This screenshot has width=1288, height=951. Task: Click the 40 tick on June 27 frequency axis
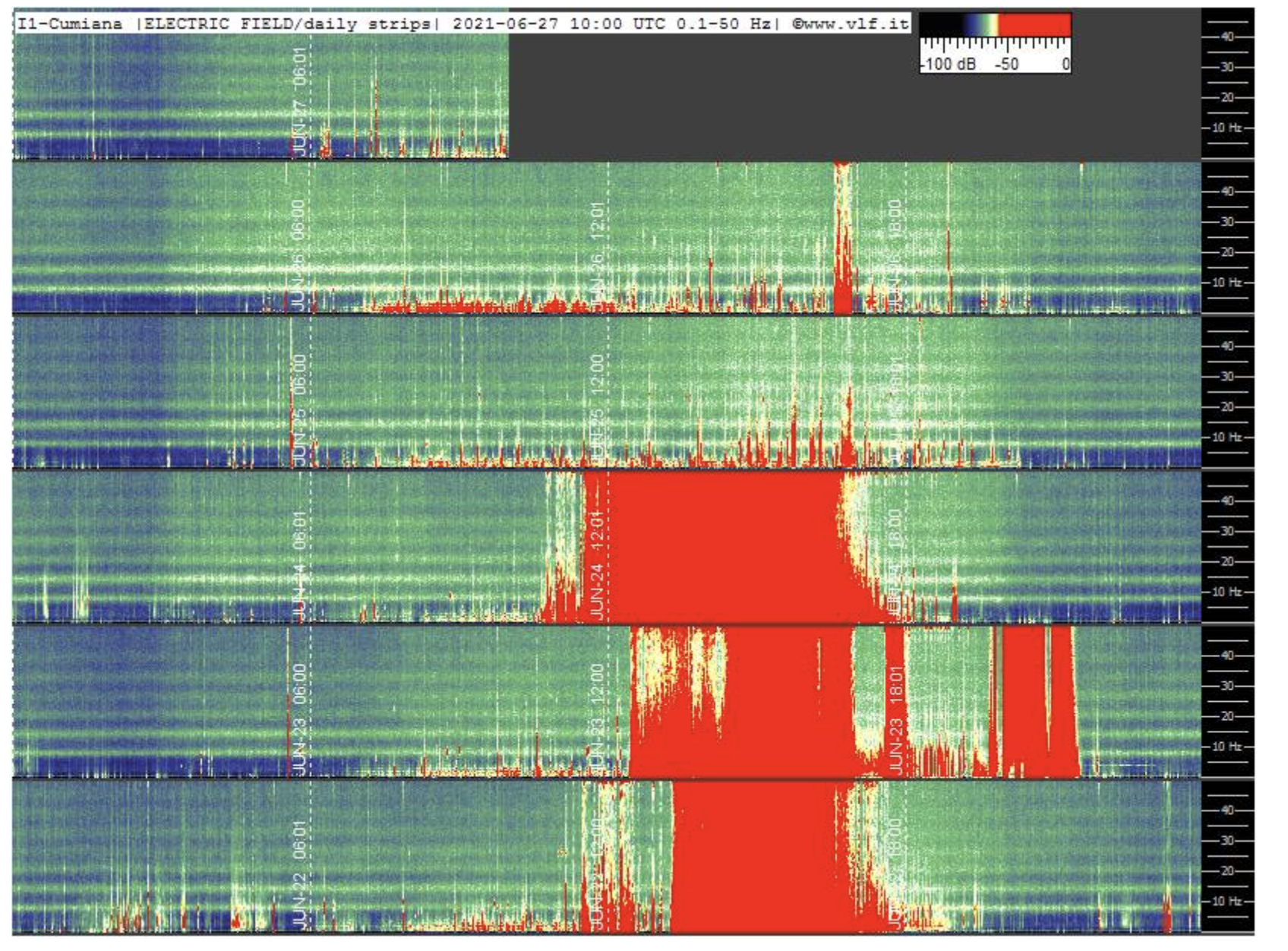1226,36
